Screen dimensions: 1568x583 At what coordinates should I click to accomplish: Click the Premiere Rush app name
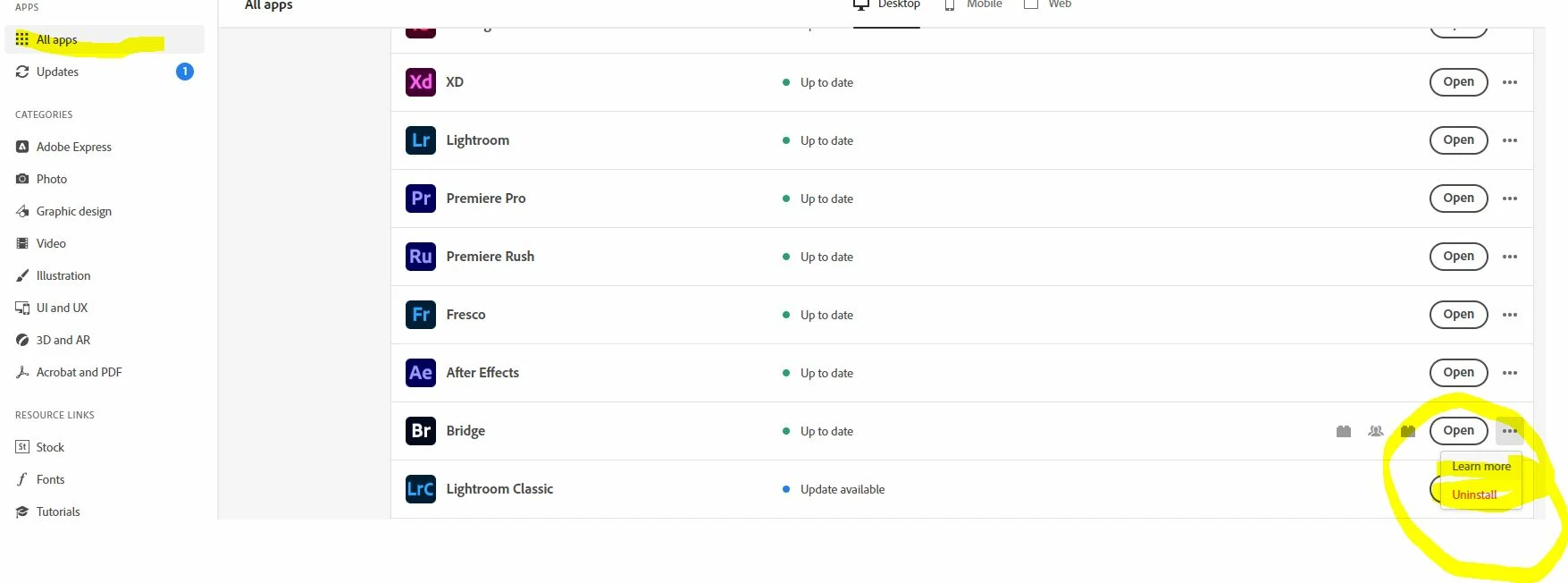coord(491,257)
